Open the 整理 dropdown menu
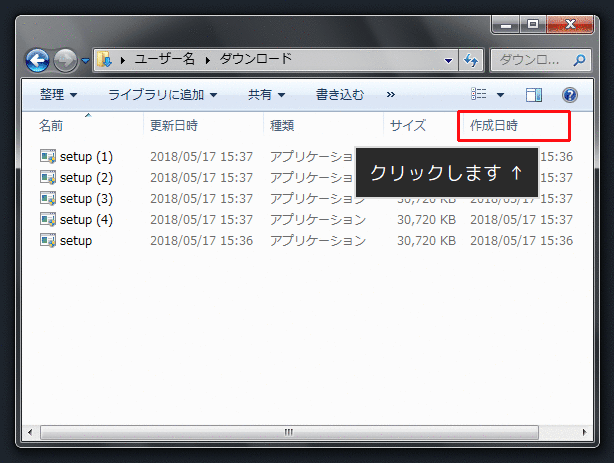The image size is (614, 463). click(x=58, y=95)
